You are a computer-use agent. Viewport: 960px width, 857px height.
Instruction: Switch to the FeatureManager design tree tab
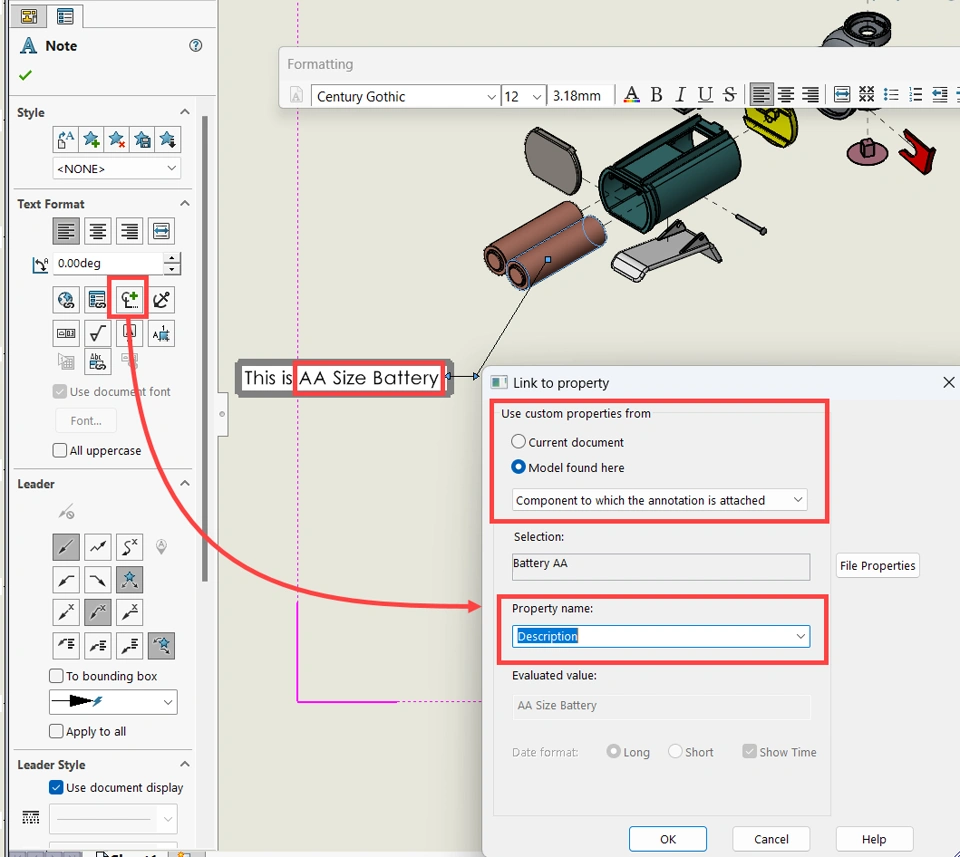coord(29,16)
